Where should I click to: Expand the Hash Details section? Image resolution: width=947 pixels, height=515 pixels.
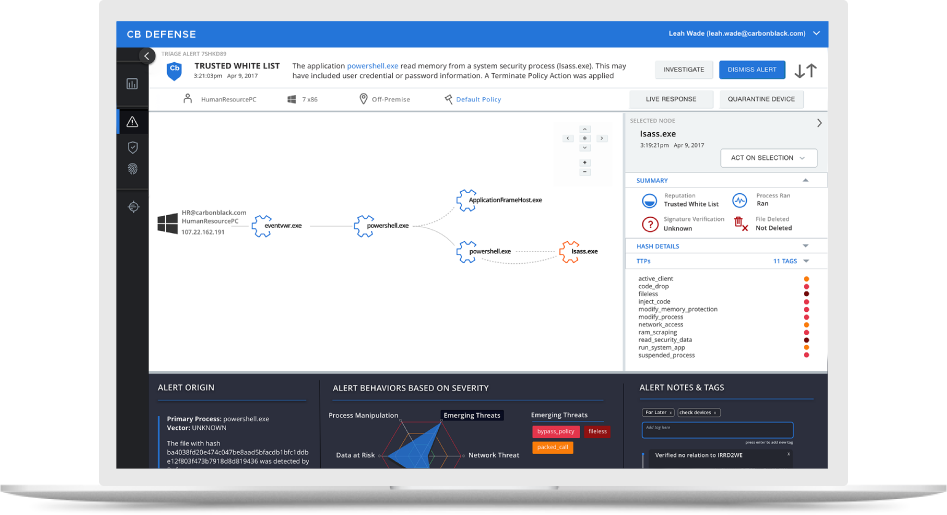point(806,246)
